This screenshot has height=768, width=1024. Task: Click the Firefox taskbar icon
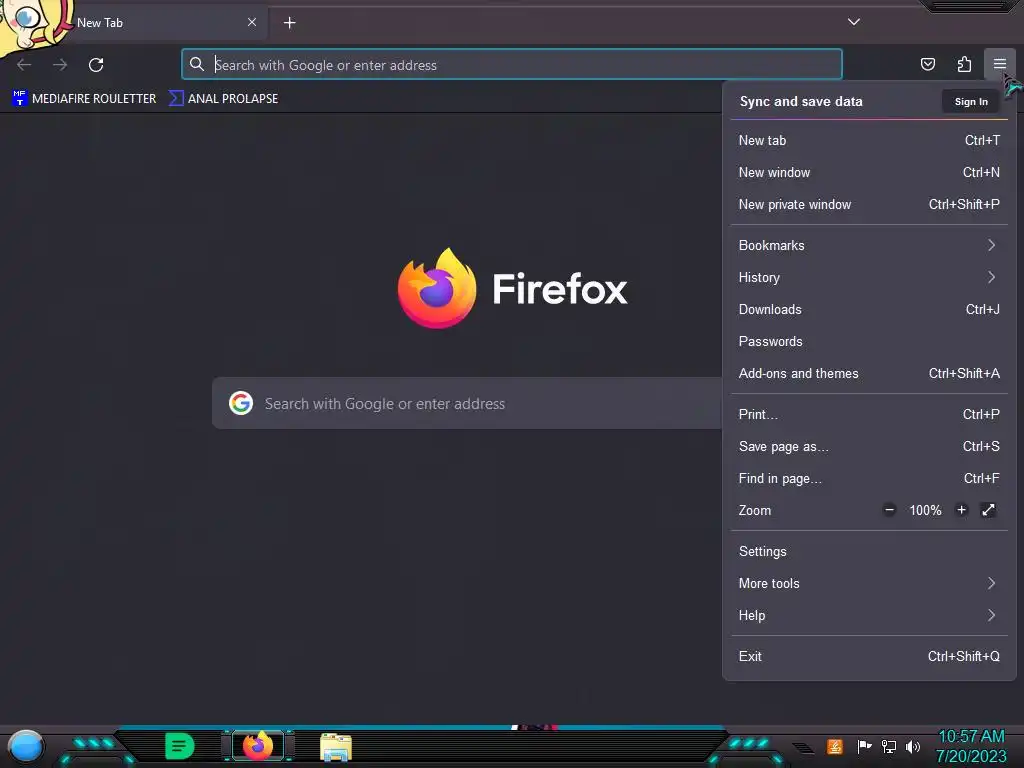pos(258,746)
